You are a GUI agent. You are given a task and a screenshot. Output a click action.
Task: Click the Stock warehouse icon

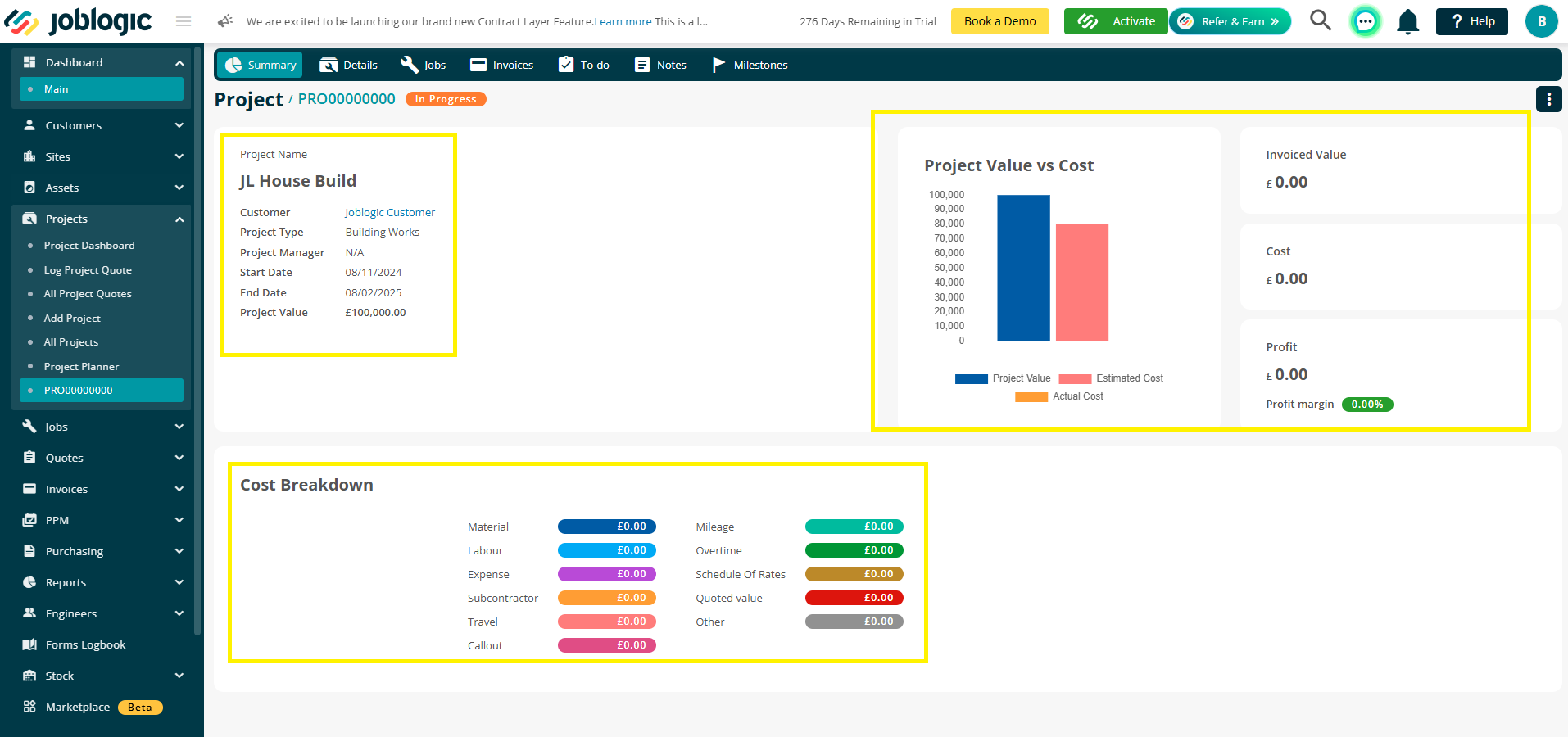[x=29, y=676]
